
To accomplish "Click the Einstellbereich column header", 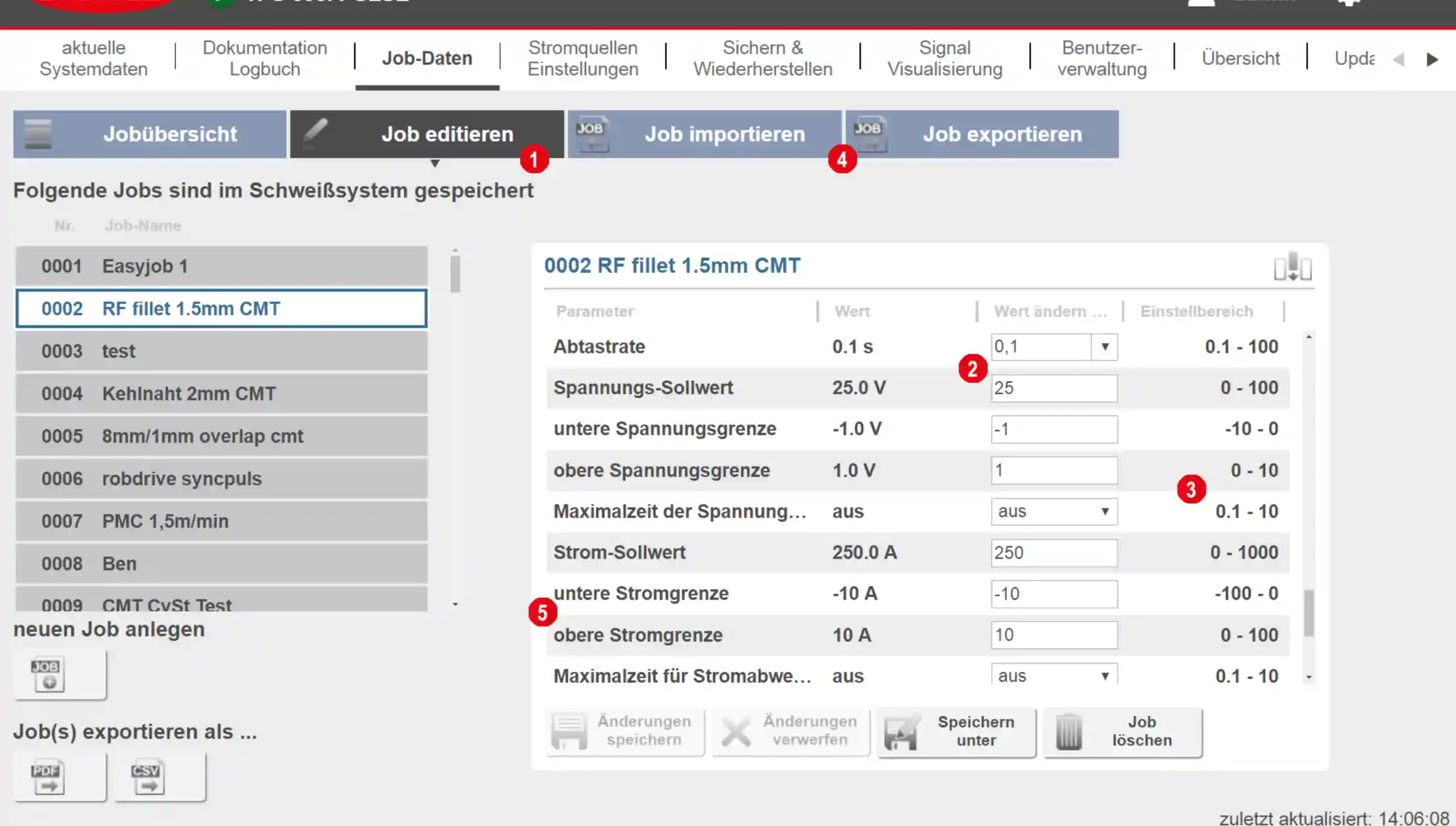I will [x=1196, y=311].
